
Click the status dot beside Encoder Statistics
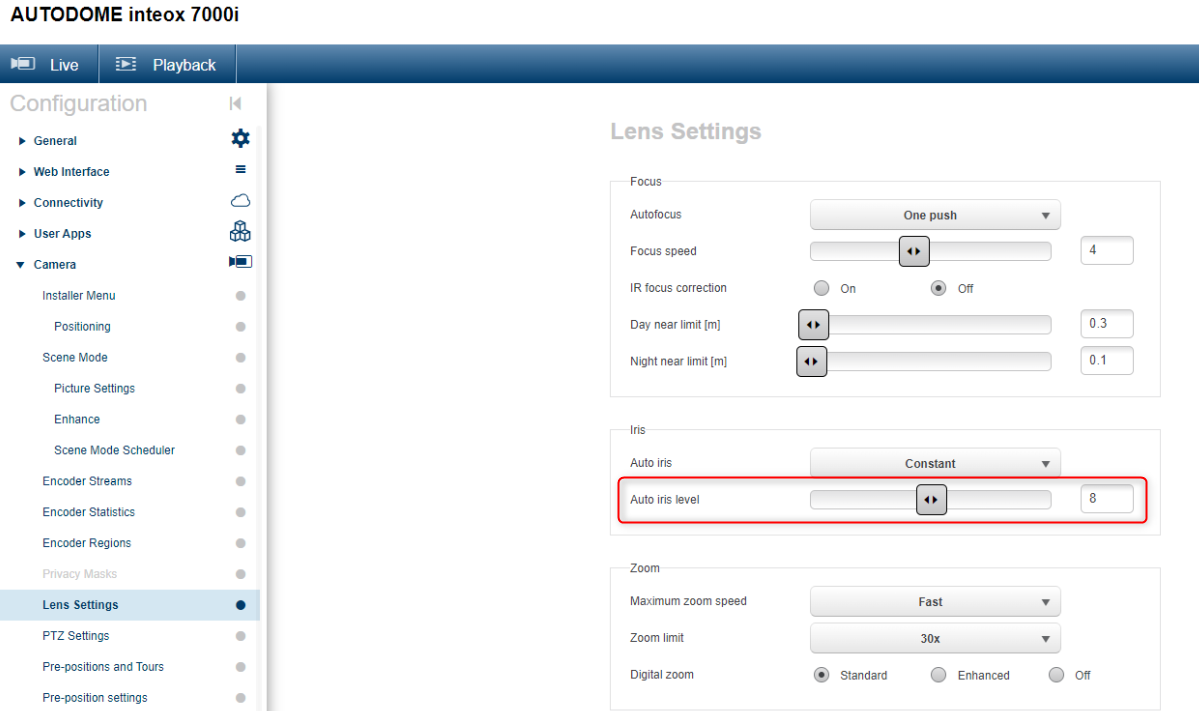240,512
